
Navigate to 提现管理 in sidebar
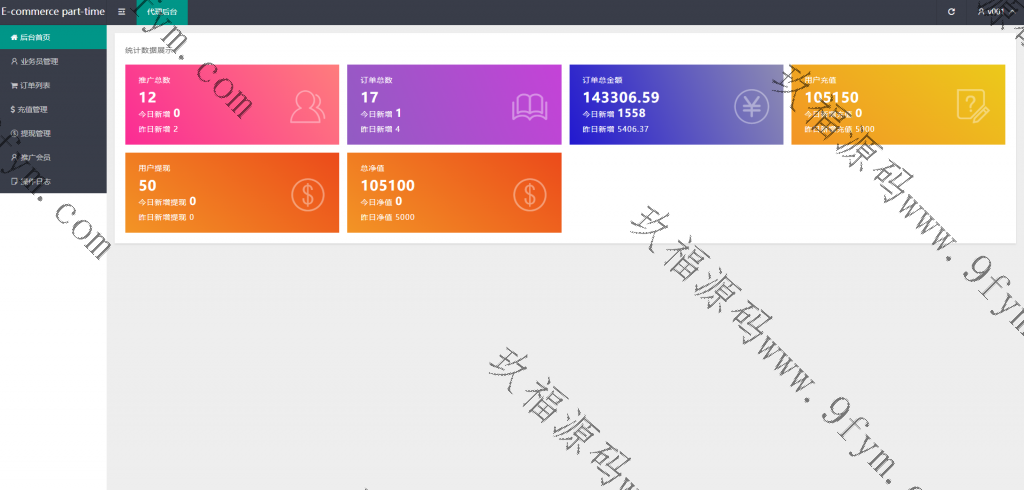(35, 133)
